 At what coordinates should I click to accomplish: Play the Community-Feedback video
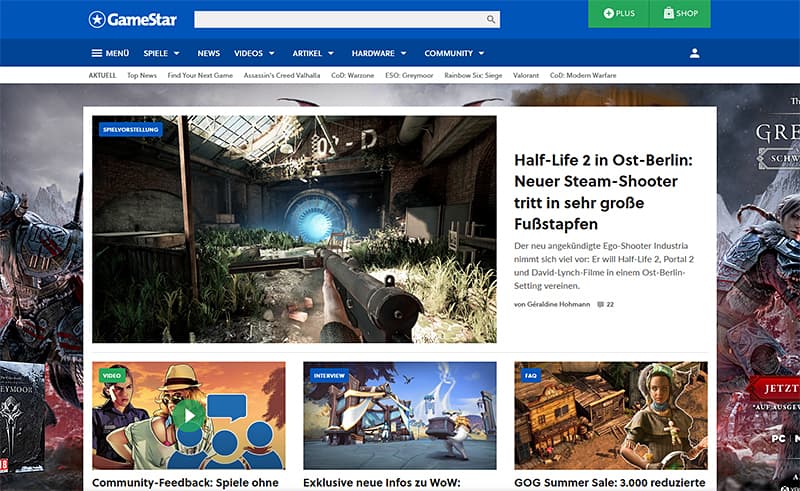click(189, 415)
